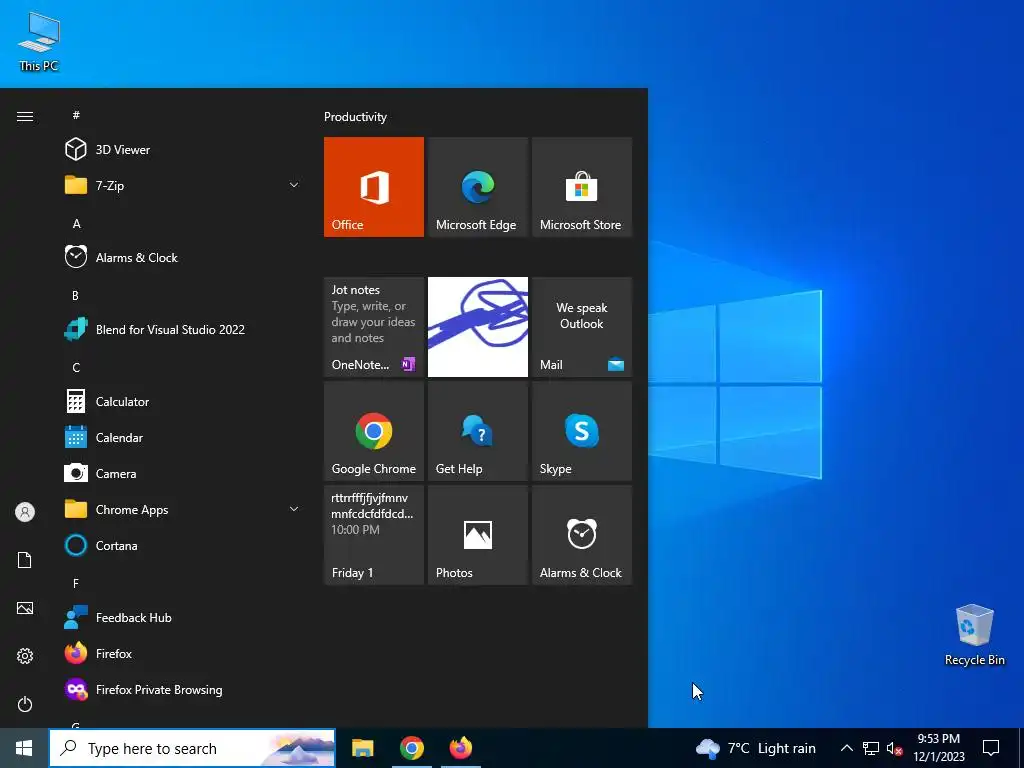1024x768 pixels.
Task: Open Documents from Start sidebar
Action: 25,560
